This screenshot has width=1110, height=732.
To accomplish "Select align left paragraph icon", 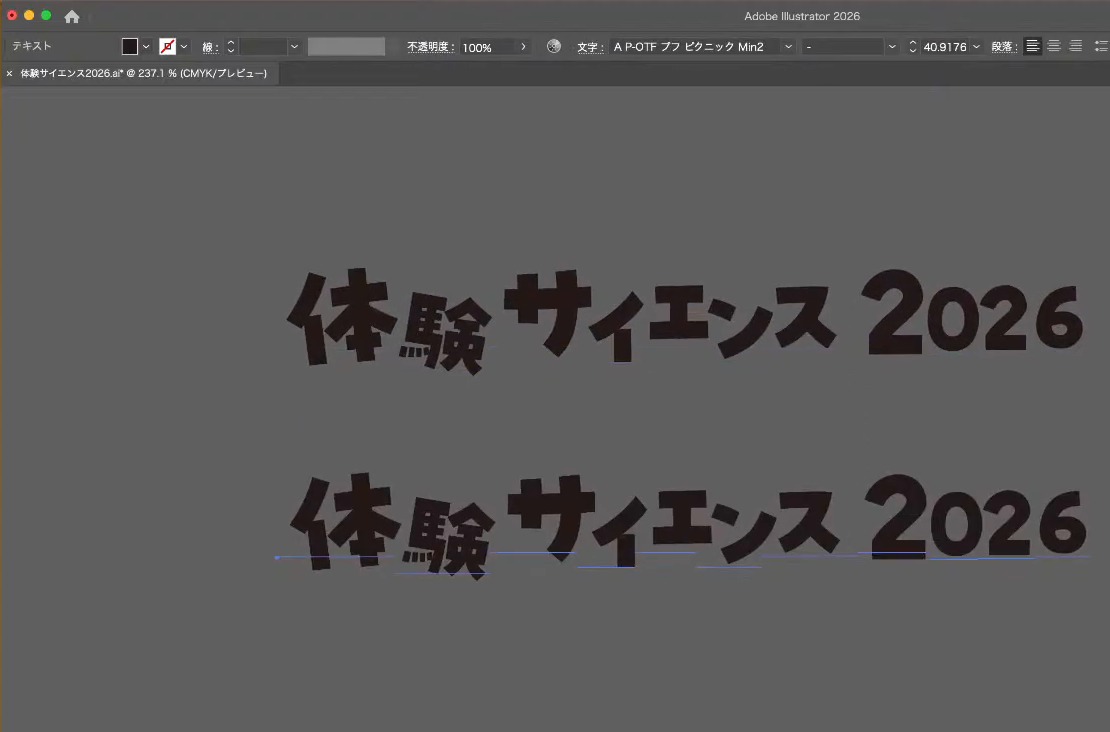I will pyautogui.click(x=1033, y=47).
